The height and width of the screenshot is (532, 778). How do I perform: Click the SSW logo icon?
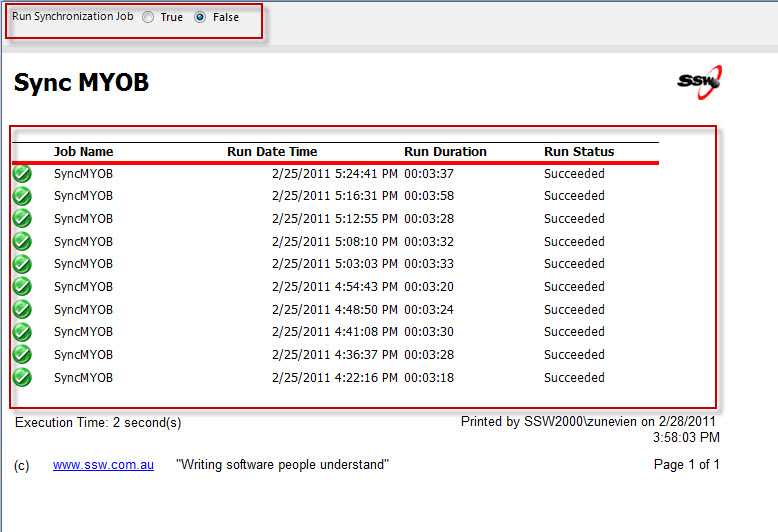pos(699,82)
